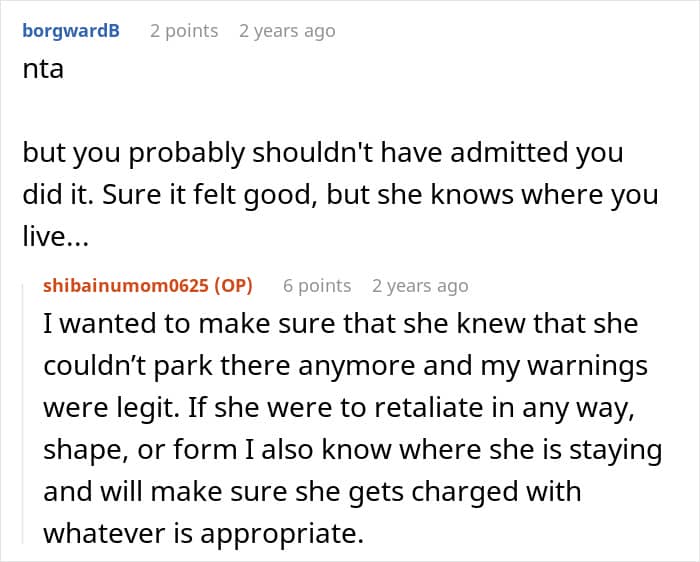700x562 pixels.
Task: Click the line starting "shape, or form"
Action: click(x=352, y=450)
